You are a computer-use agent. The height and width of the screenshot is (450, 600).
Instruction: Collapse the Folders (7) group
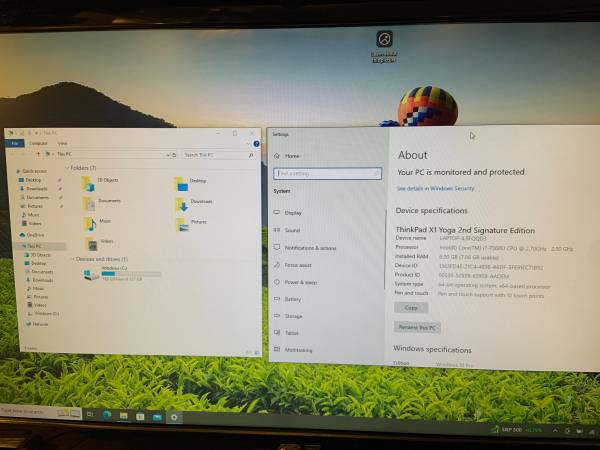(x=68, y=168)
